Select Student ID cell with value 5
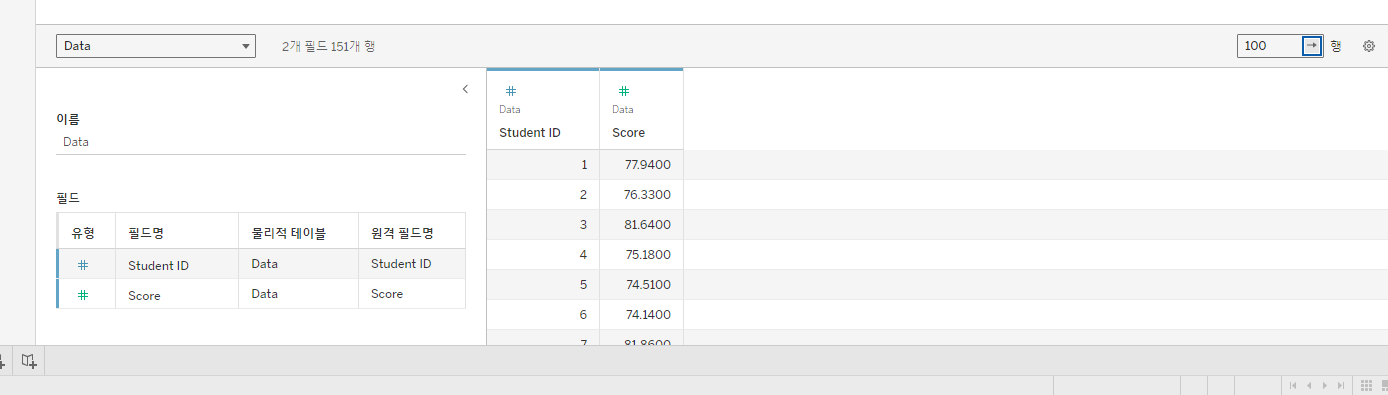1388x395 pixels. point(543,284)
